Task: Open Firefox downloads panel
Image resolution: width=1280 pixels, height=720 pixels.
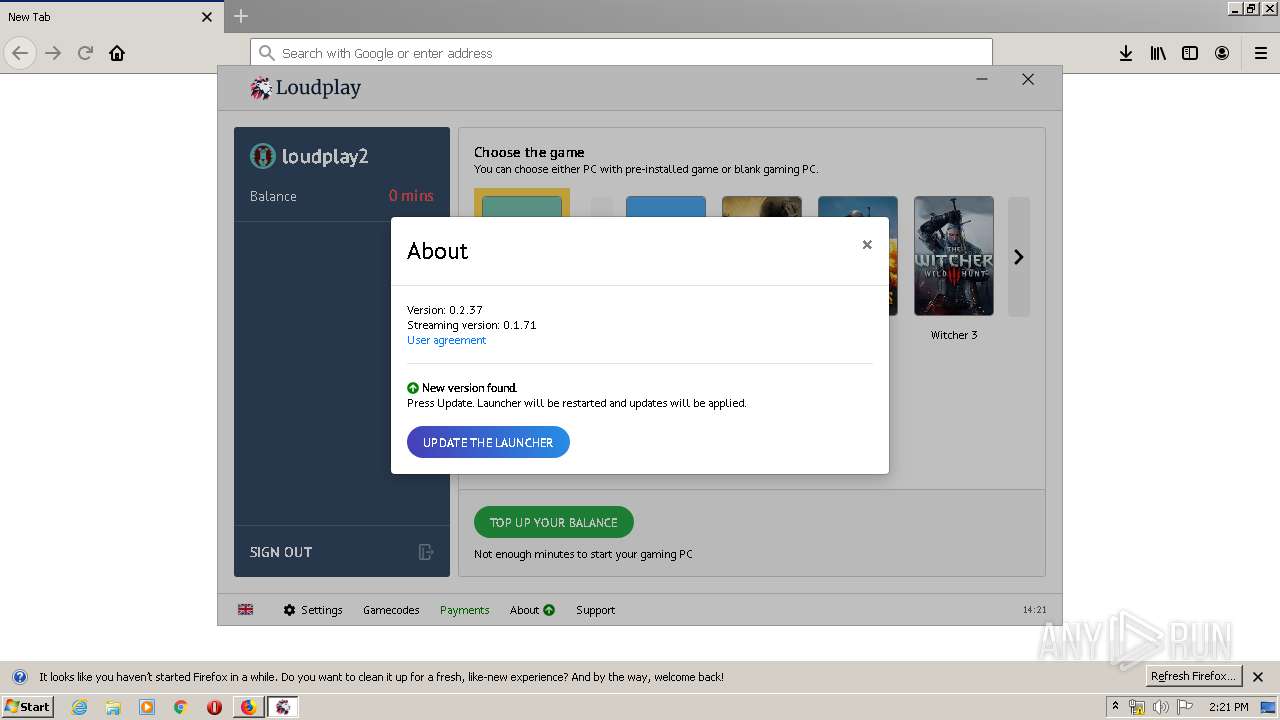Action: click(1126, 53)
